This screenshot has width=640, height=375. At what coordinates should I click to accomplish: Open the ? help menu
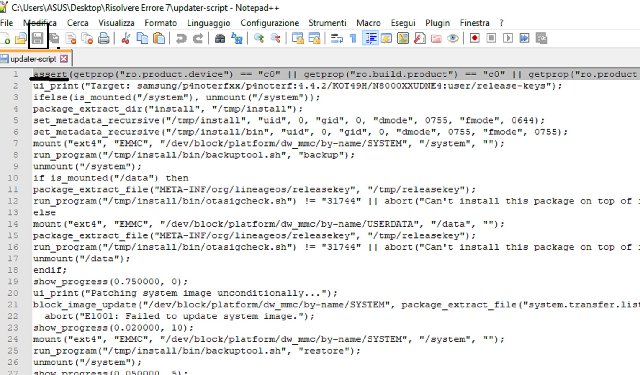[501, 23]
